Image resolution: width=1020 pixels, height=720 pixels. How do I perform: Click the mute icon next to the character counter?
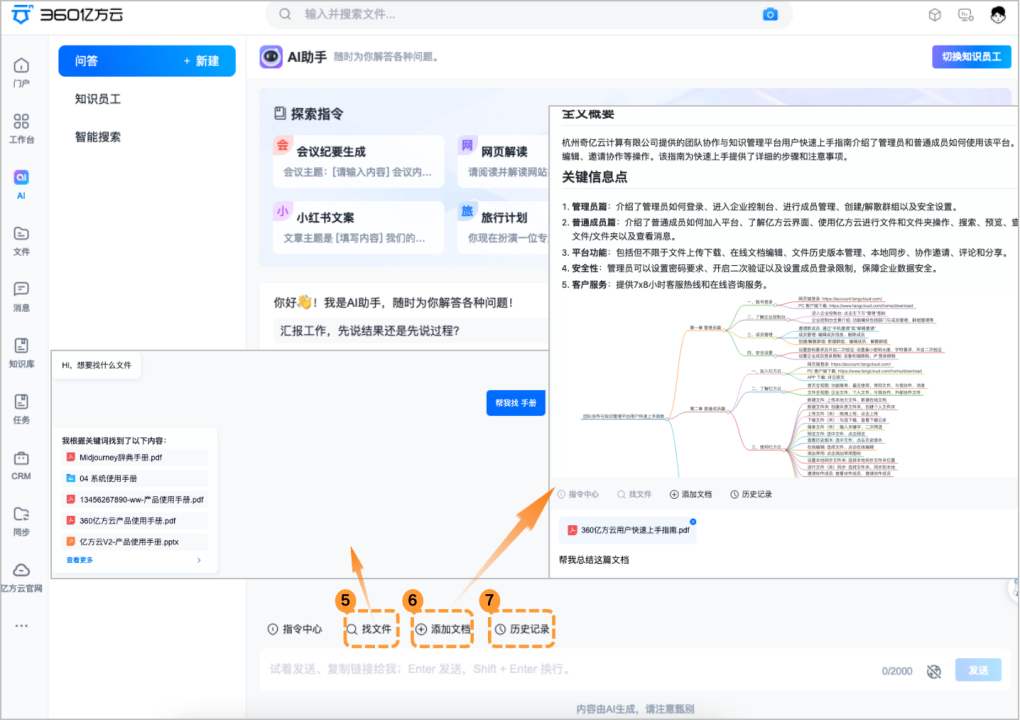pyautogui.click(x=934, y=671)
